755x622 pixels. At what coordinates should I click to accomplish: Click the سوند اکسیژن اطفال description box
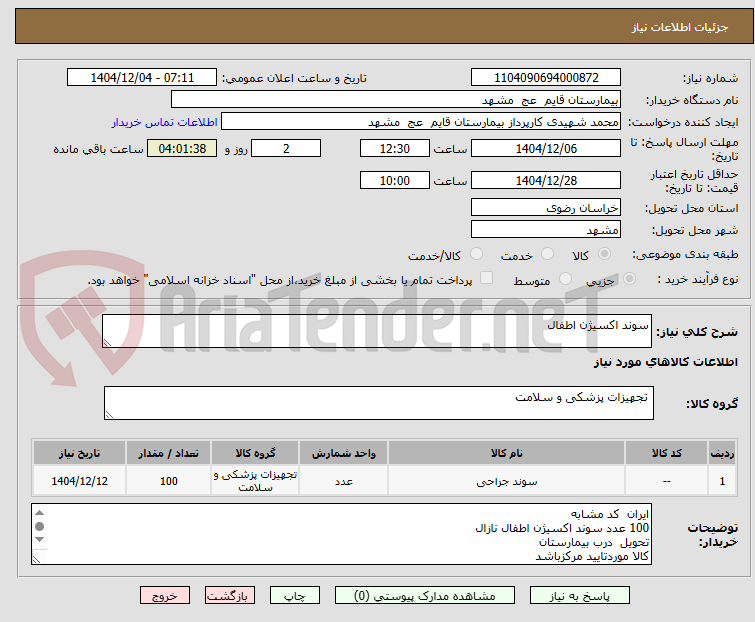pyautogui.click(x=377, y=331)
